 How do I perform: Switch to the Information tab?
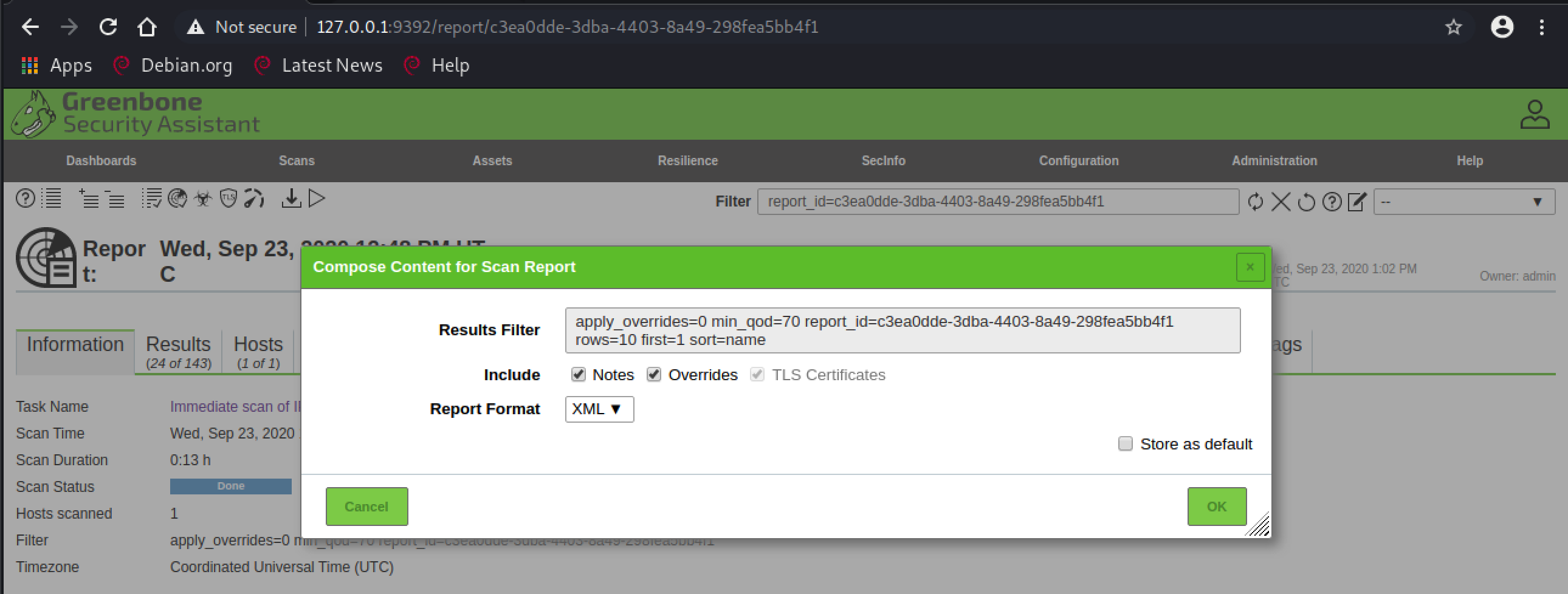tap(75, 352)
